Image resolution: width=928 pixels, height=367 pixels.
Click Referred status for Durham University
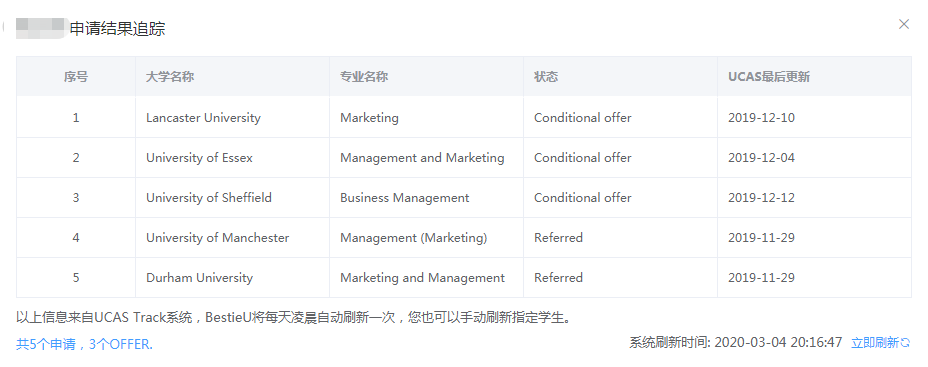click(x=620, y=278)
